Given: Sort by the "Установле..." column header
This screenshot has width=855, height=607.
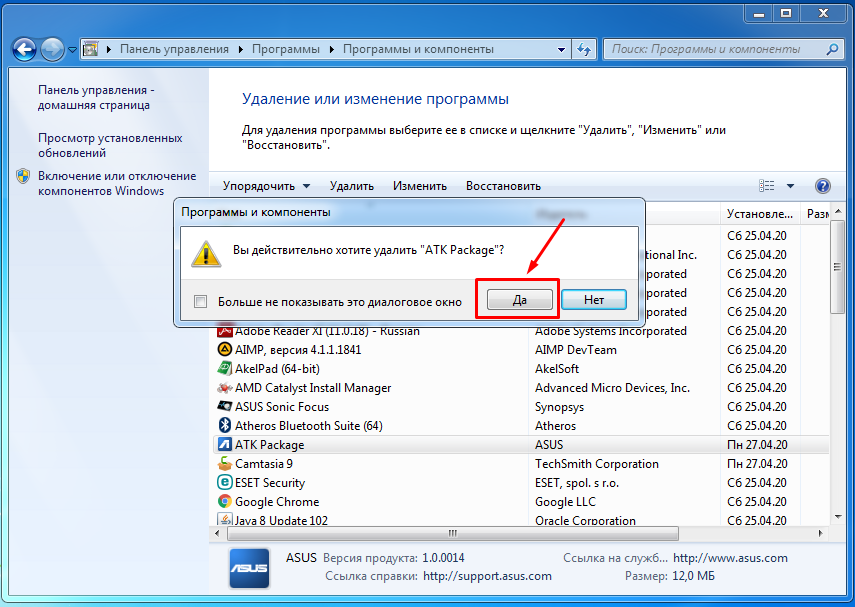Looking at the screenshot, I should tap(760, 214).
